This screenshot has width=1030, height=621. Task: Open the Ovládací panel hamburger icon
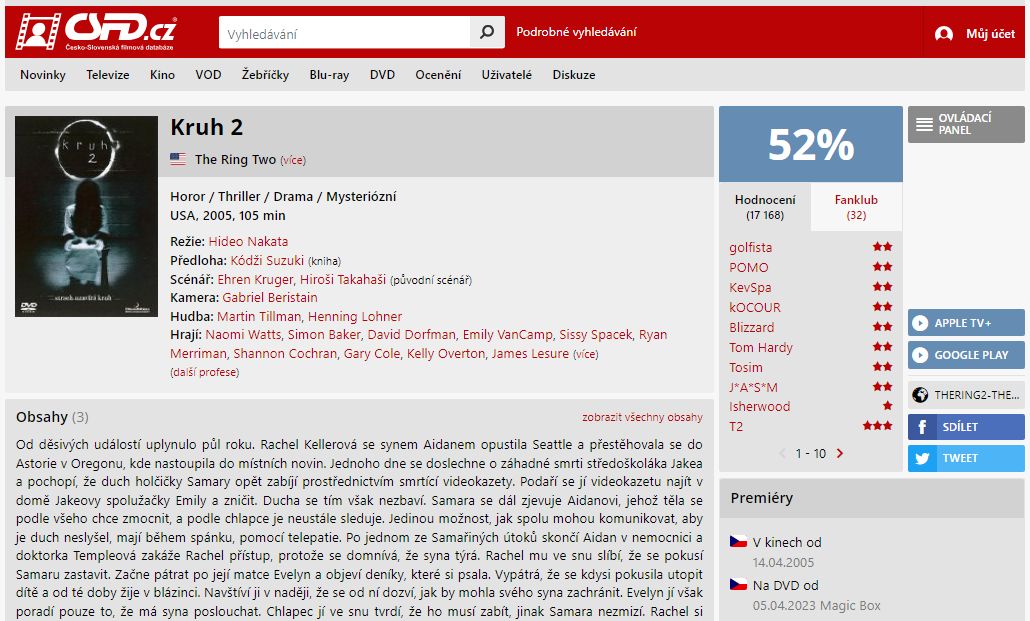pyautogui.click(x=924, y=124)
